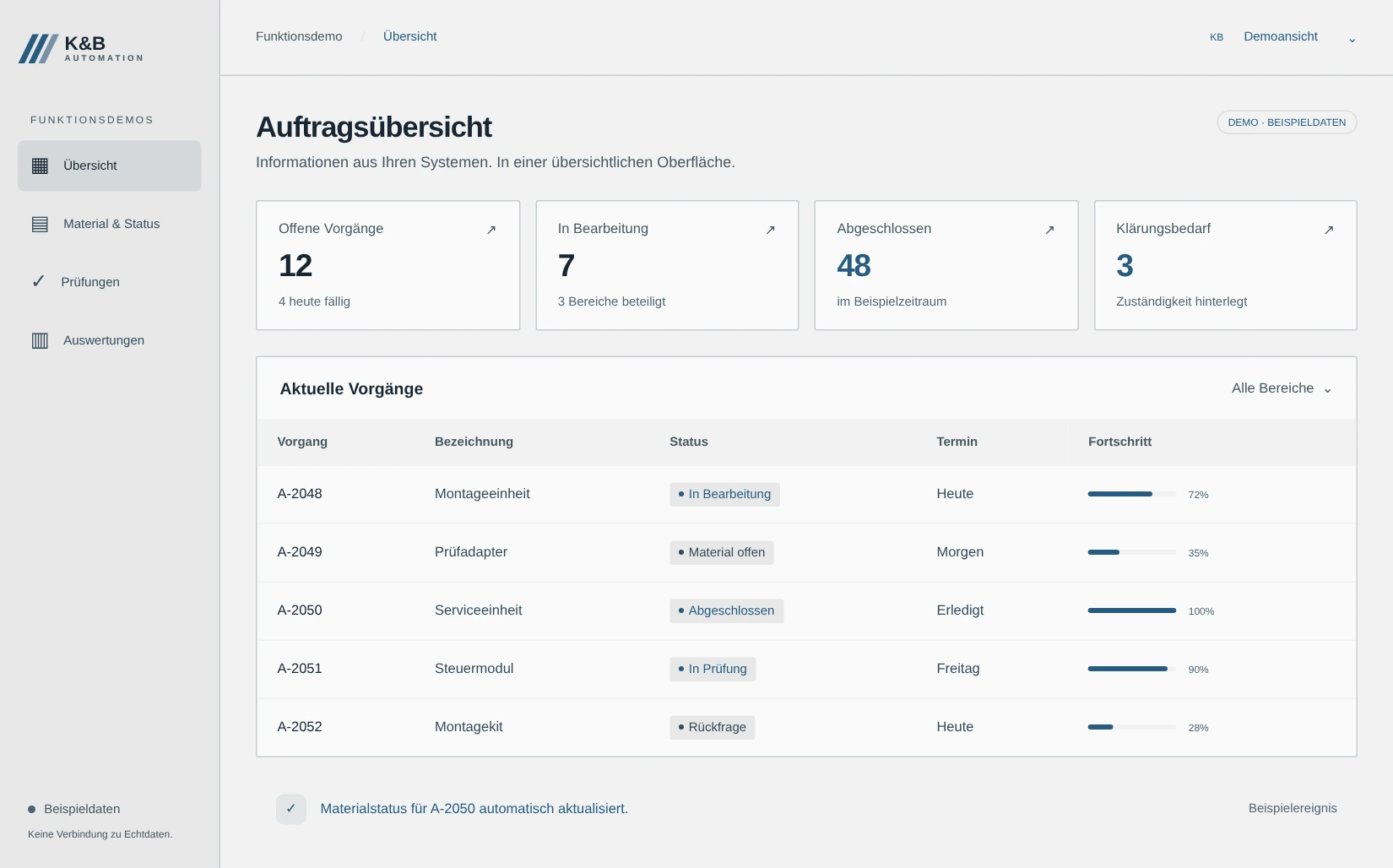Screen dimensions: 1393x868
Task: Open Auswertungen in the sidebar
Action: [x=110, y=340]
